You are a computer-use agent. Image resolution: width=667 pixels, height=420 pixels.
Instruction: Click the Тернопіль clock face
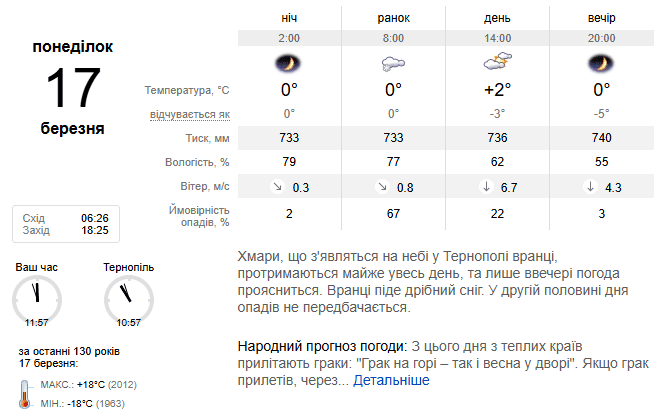click(x=128, y=300)
